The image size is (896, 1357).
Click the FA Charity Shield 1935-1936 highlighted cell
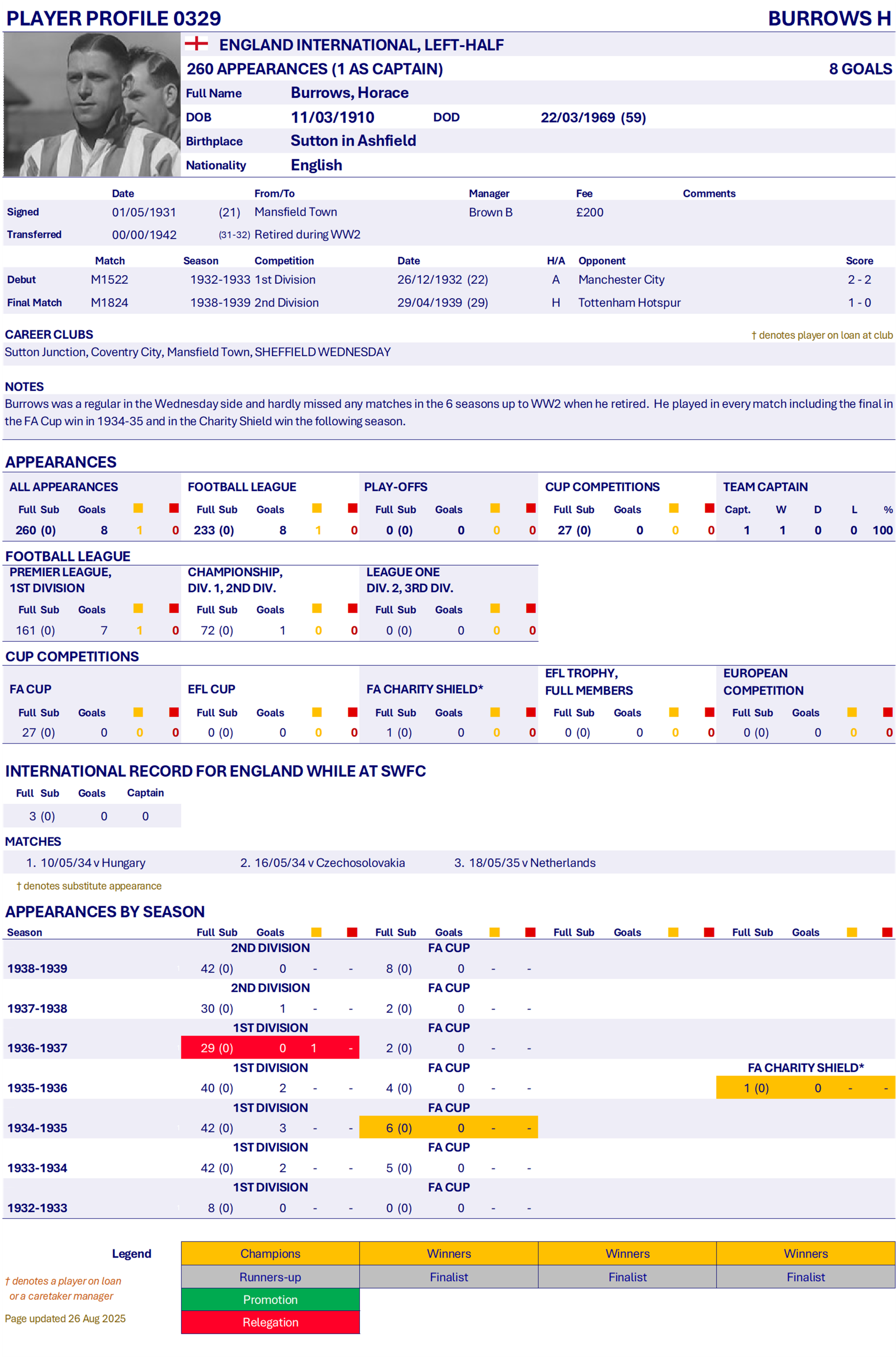[x=806, y=1088]
